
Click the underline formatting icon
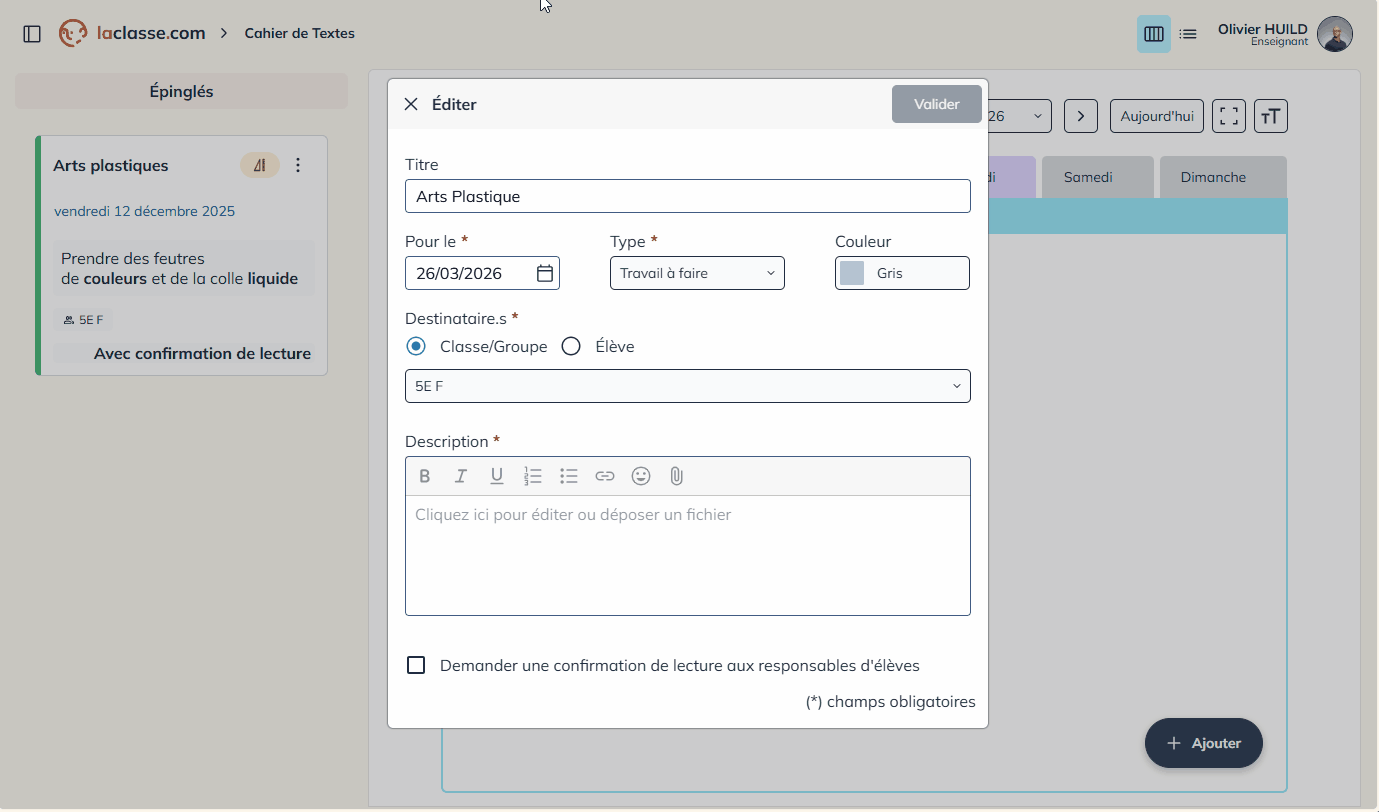point(497,476)
